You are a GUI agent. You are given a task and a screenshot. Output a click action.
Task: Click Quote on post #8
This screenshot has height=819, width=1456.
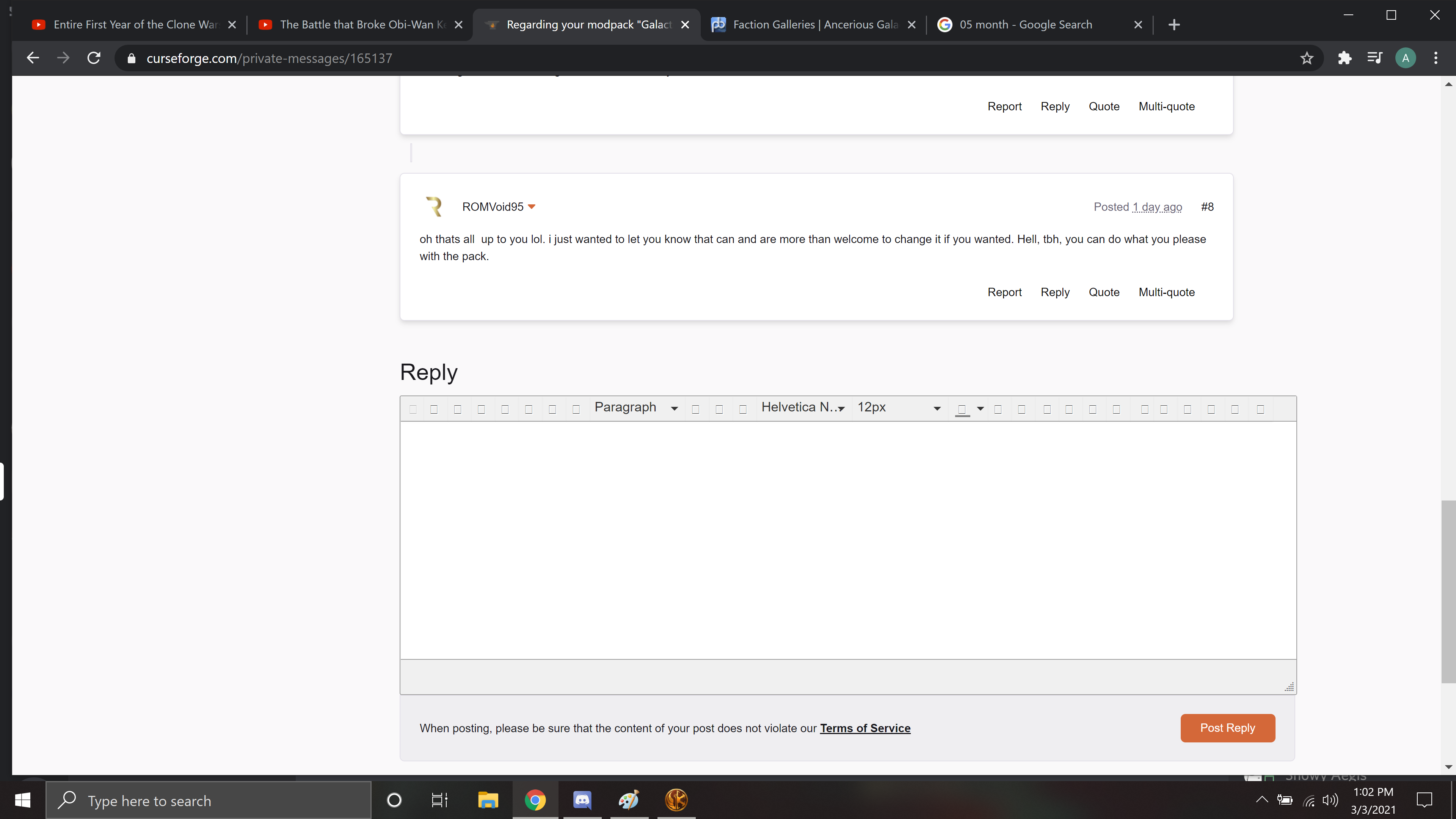pyautogui.click(x=1103, y=292)
